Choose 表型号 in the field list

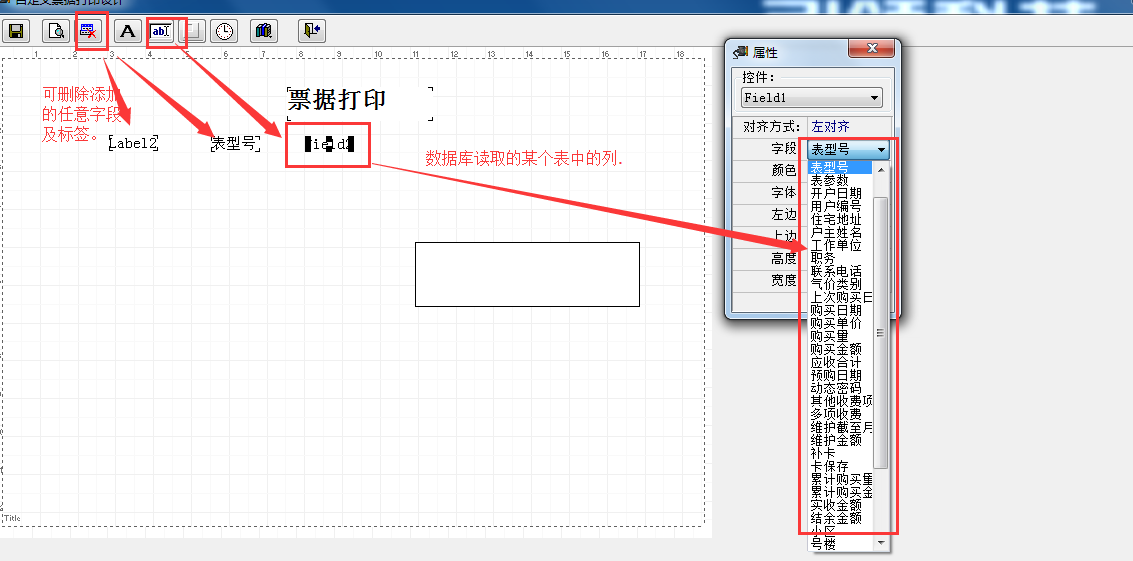pyautogui.click(x=840, y=168)
